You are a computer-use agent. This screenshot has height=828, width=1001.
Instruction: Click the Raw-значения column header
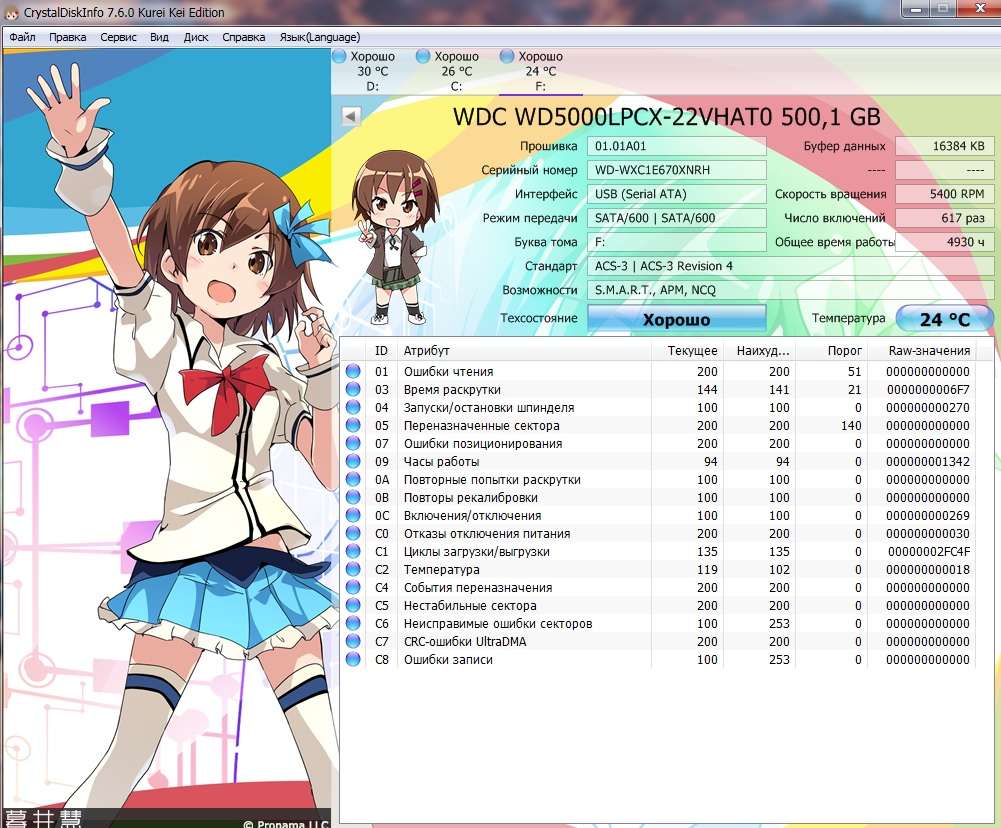[x=922, y=350]
